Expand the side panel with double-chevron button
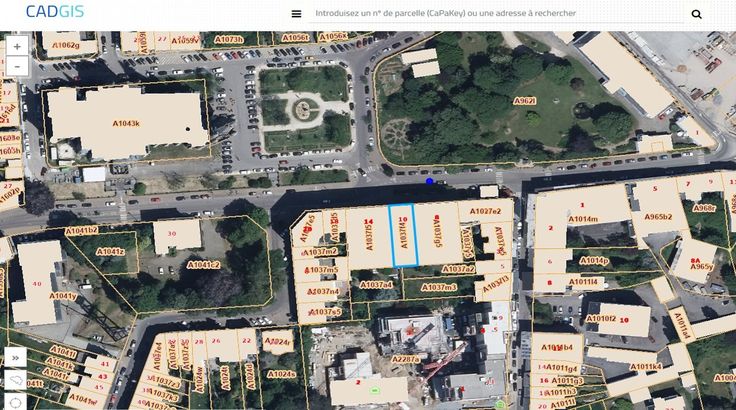Screen dimensions: 736x410 16,357
